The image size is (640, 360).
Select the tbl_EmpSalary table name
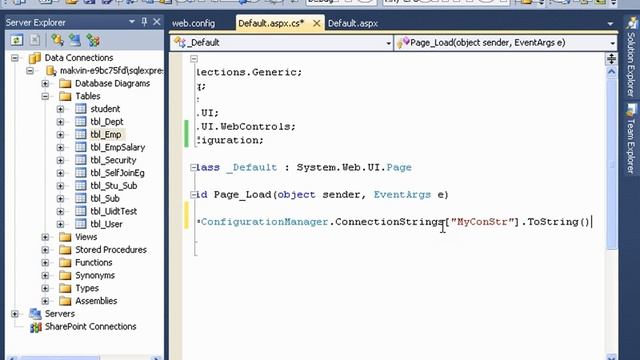(118, 147)
